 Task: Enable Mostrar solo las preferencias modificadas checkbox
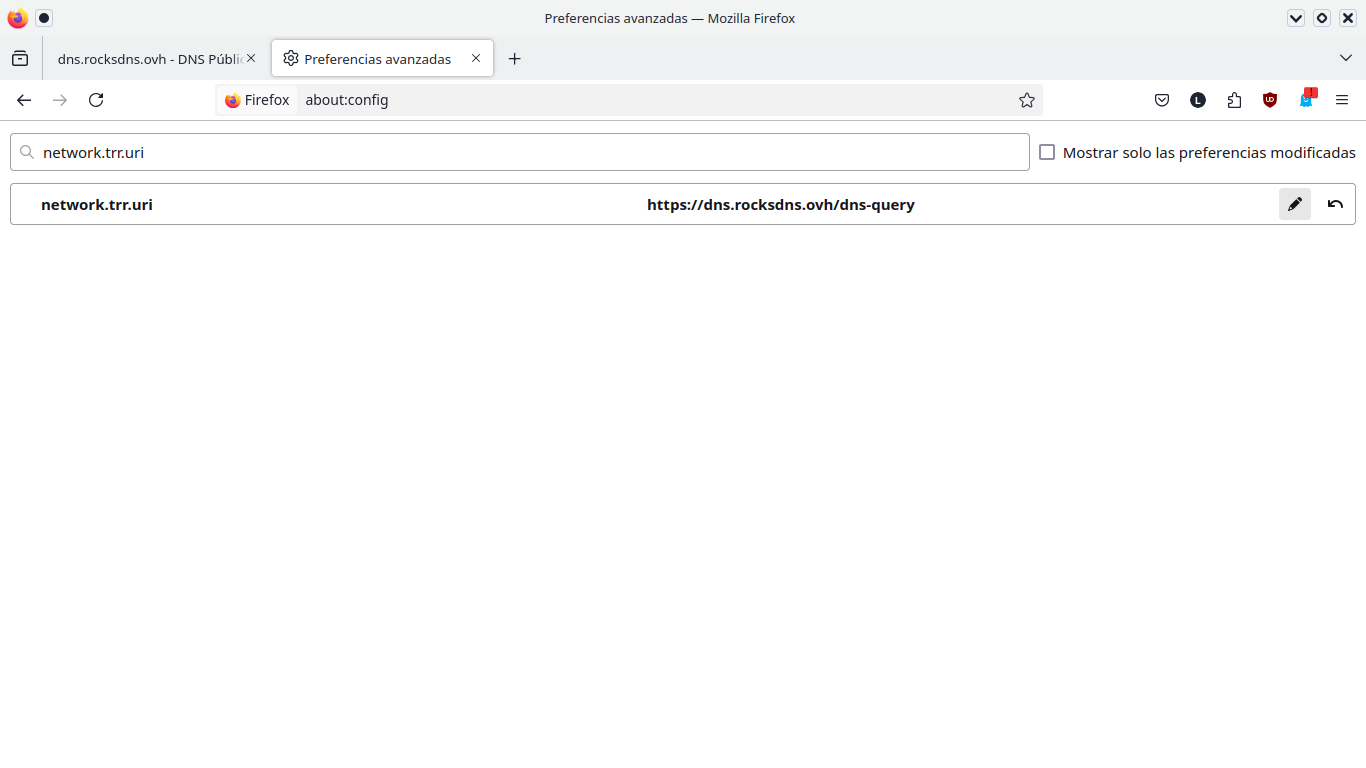(x=1047, y=152)
